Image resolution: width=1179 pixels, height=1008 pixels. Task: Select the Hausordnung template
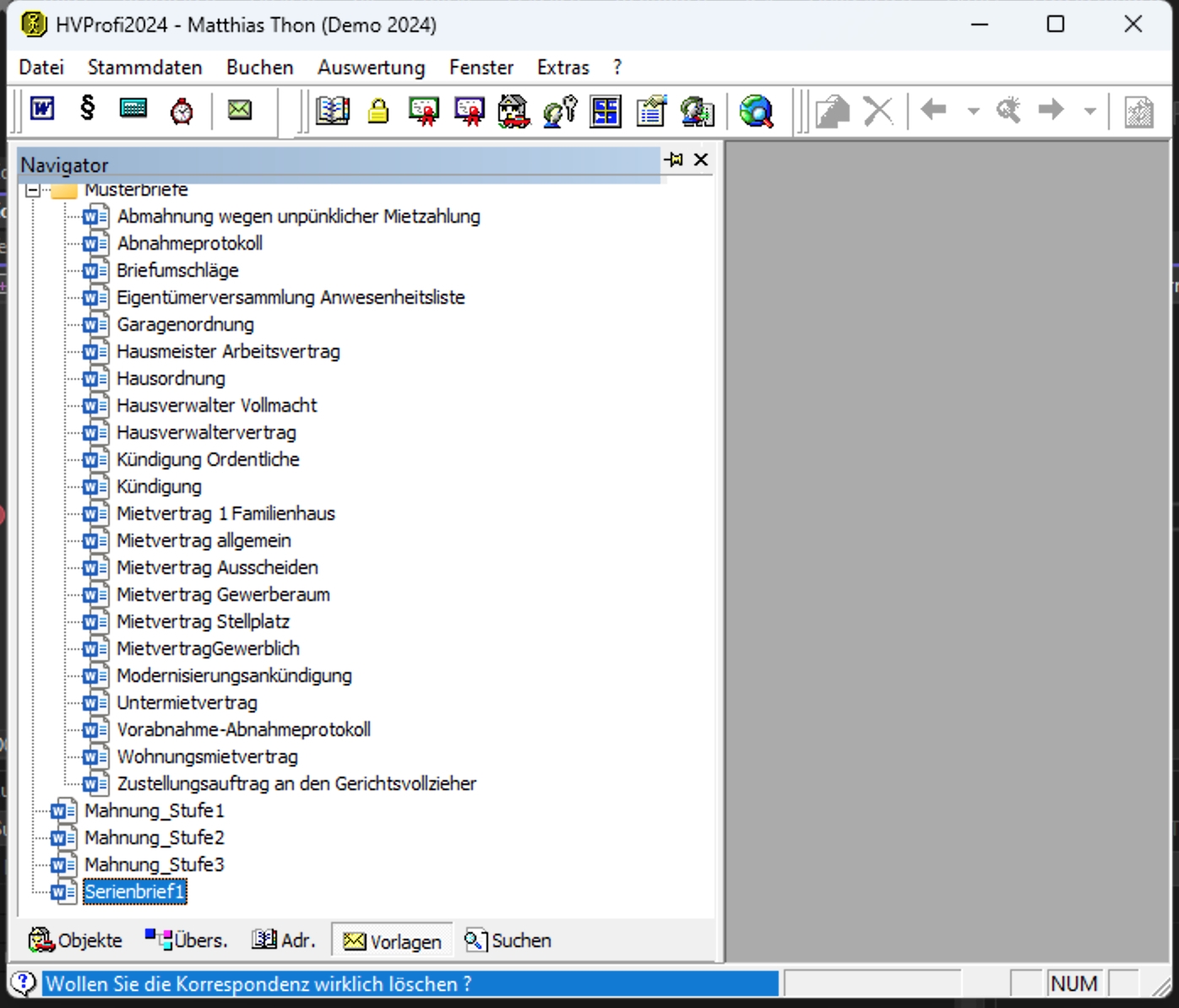tap(171, 379)
